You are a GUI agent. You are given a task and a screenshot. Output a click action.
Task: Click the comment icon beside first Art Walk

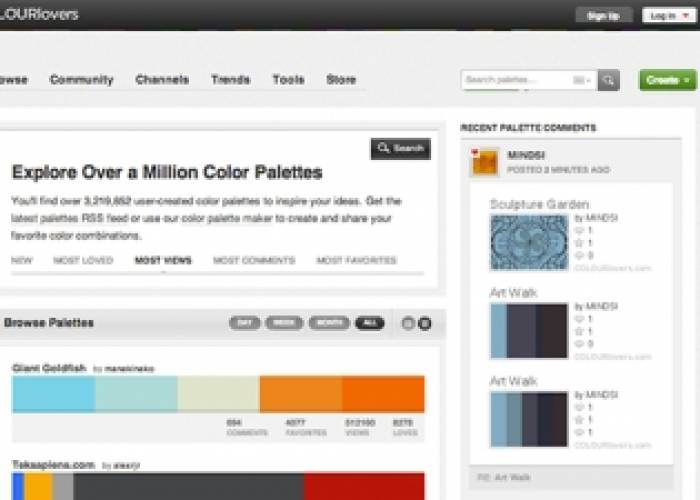[579, 319]
